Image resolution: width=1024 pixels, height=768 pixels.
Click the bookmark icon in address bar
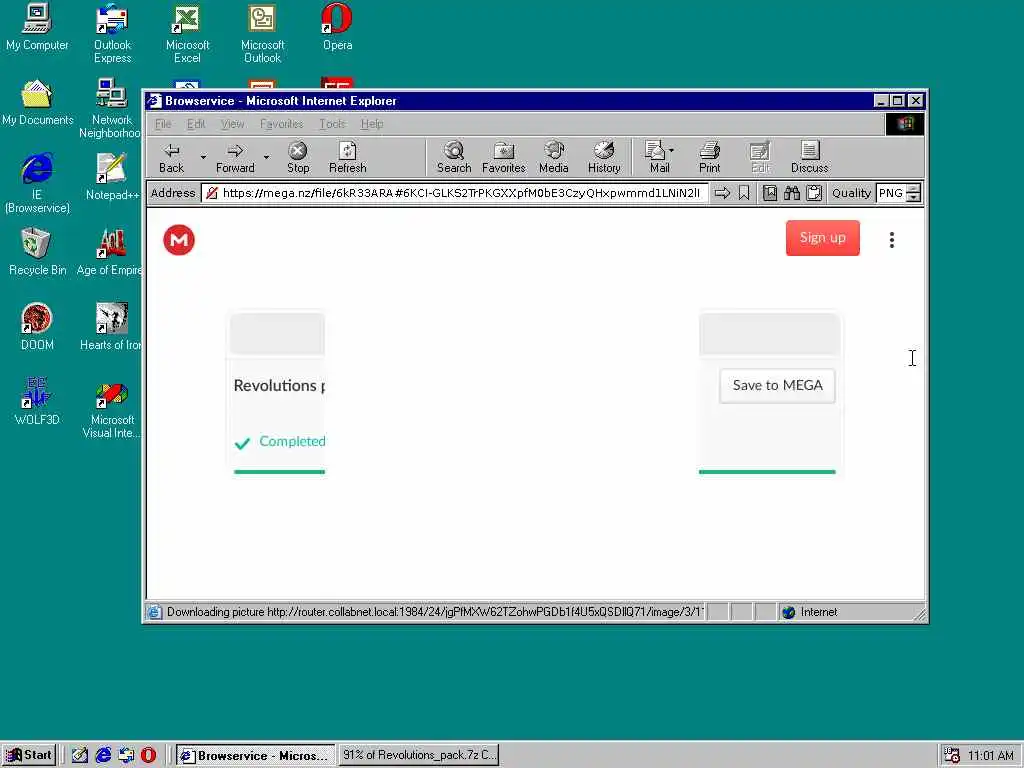pyautogui.click(x=744, y=193)
